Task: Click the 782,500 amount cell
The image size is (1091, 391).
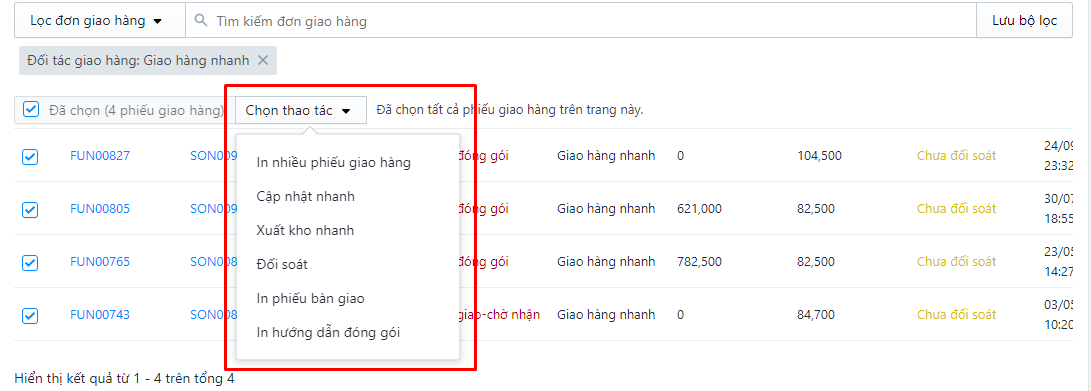Action: [x=699, y=262]
